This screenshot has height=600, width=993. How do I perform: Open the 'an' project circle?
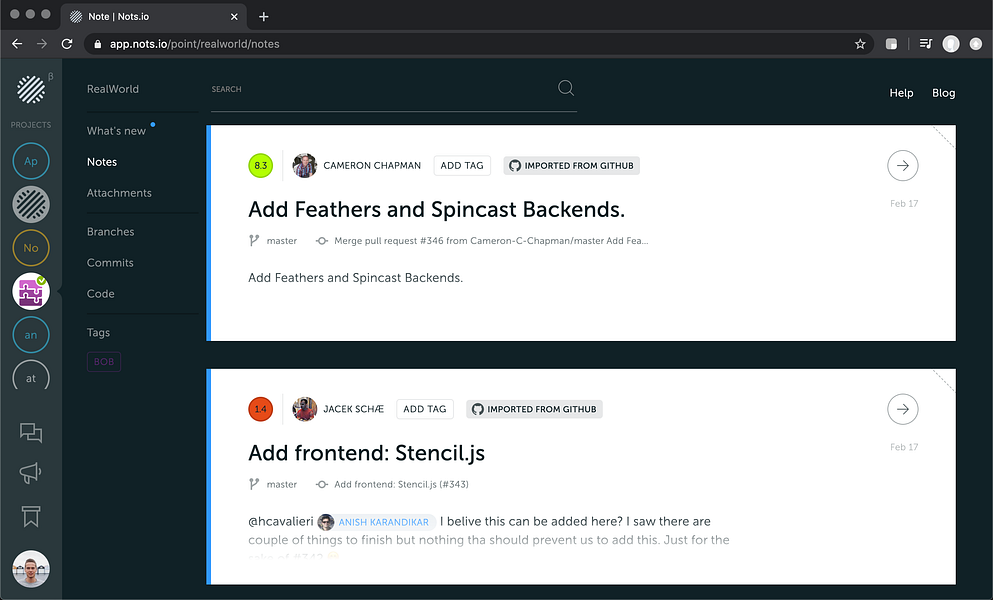31,335
